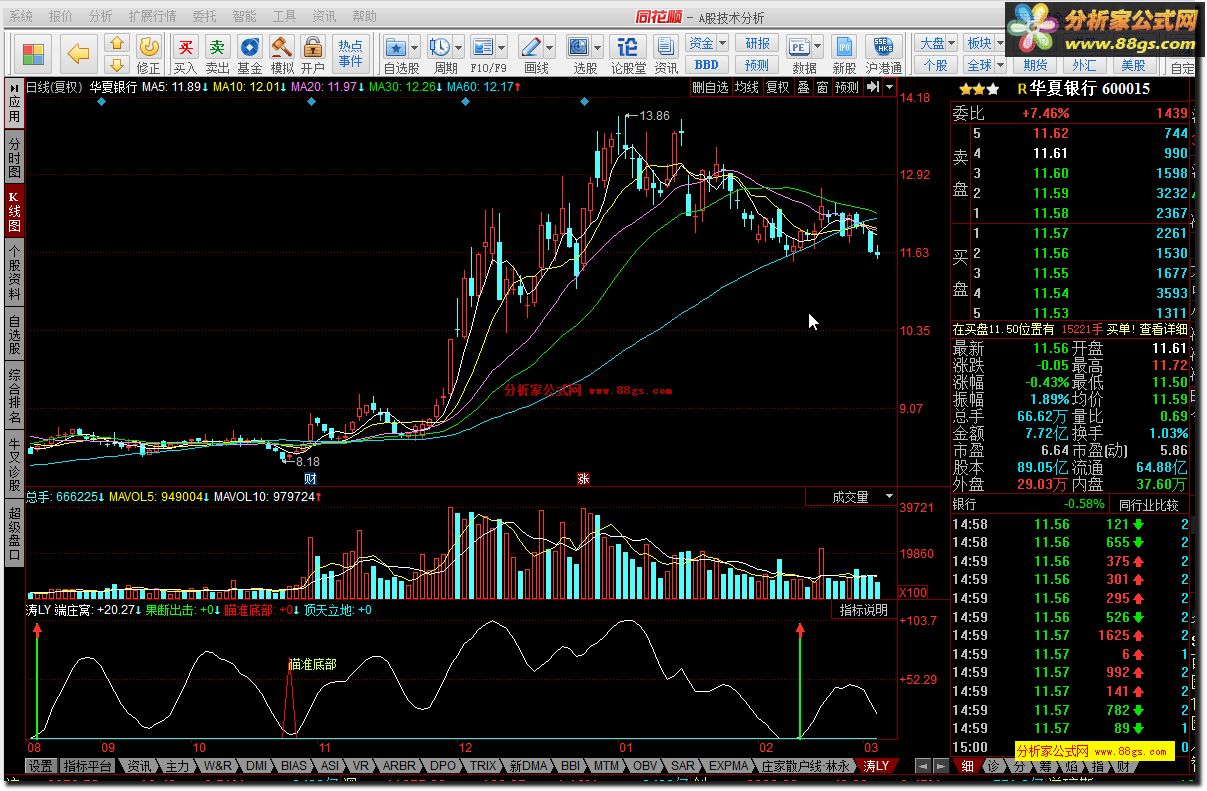
Task: Open 热点事件 hot events
Action: (x=350, y=54)
